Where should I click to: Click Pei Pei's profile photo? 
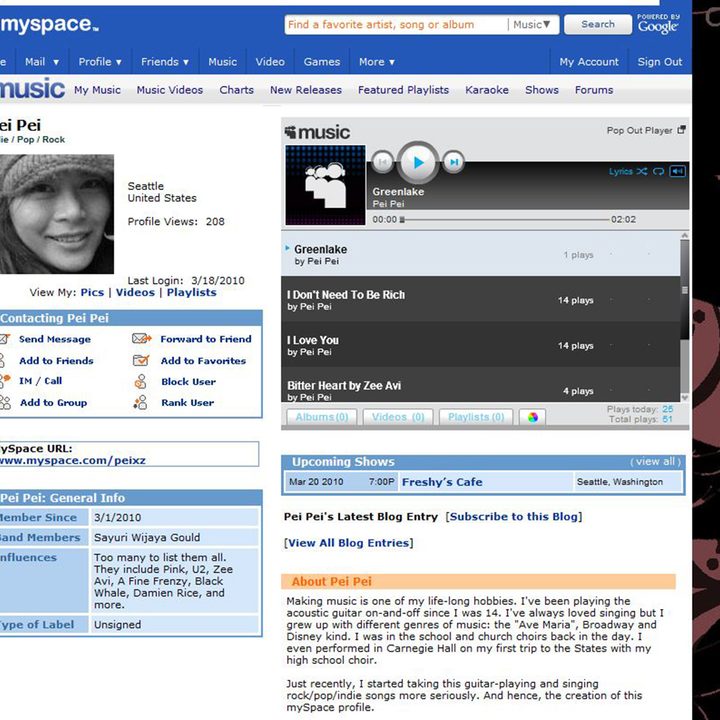coord(57,214)
